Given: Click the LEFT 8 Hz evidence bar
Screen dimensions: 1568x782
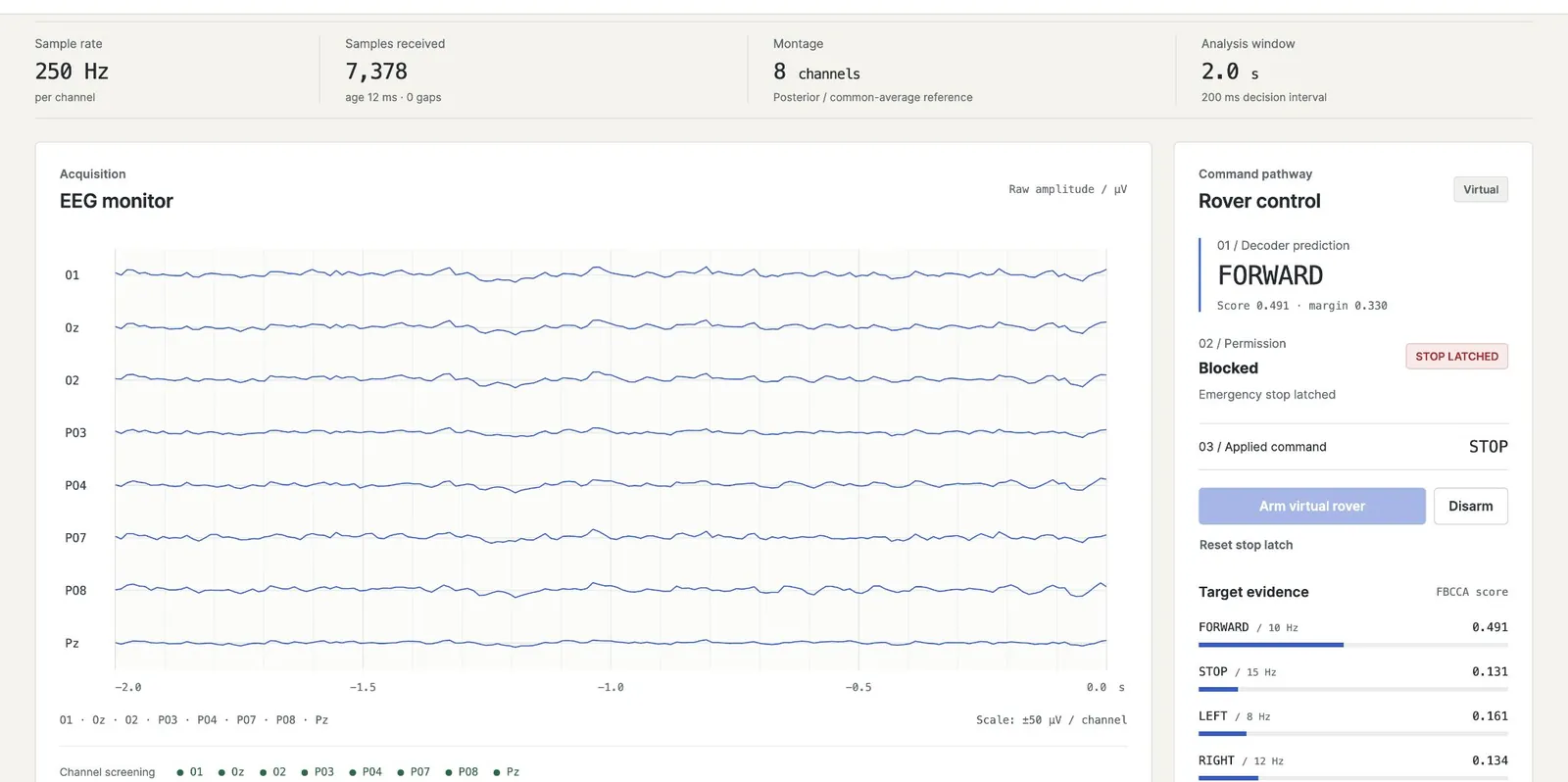Looking at the screenshot, I should [x=1352, y=733].
